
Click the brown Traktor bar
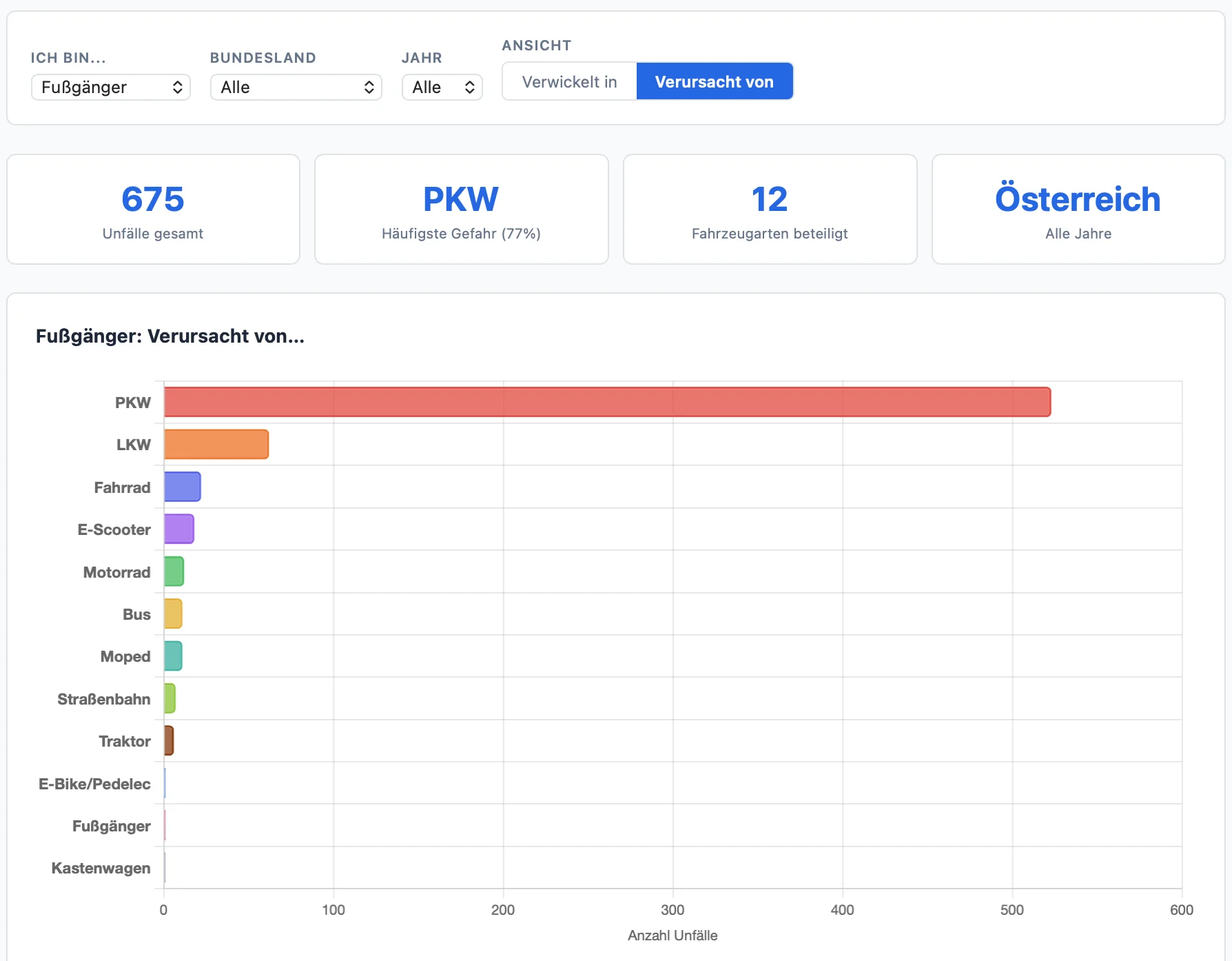[x=169, y=741]
